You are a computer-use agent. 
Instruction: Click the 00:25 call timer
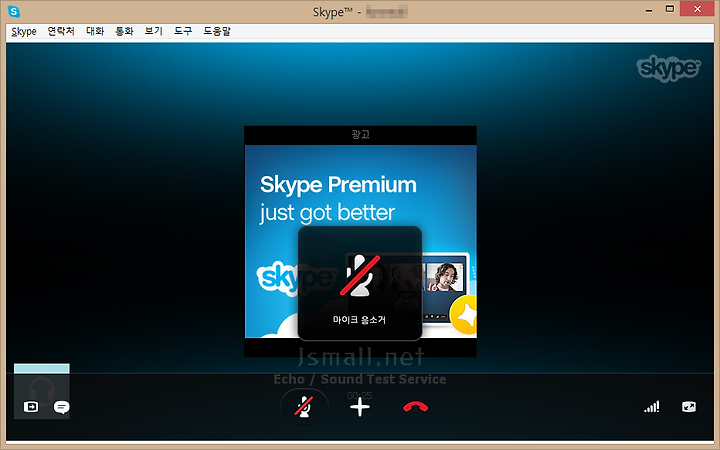[x=360, y=395]
